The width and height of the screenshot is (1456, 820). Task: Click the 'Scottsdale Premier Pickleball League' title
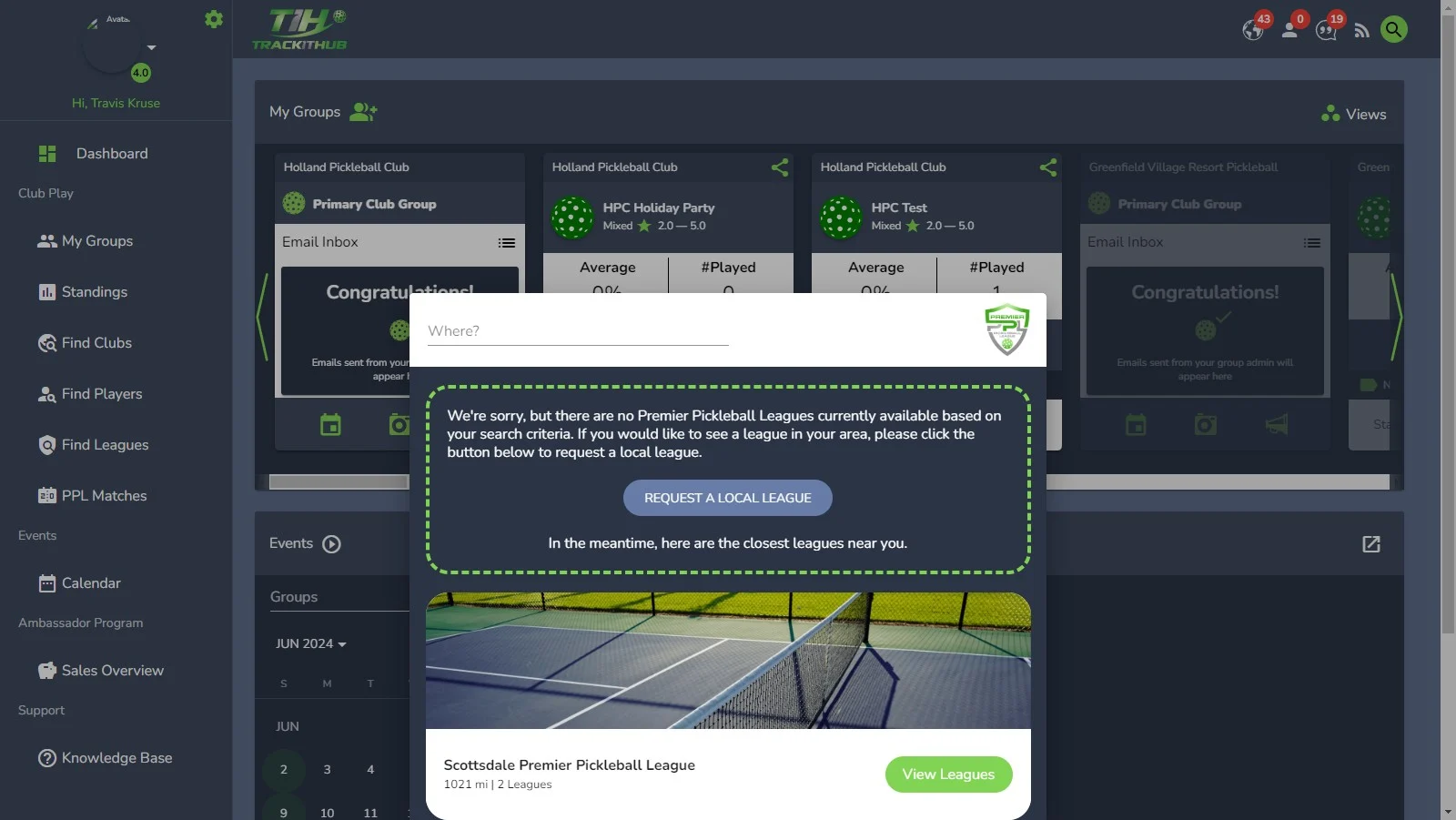569,765
